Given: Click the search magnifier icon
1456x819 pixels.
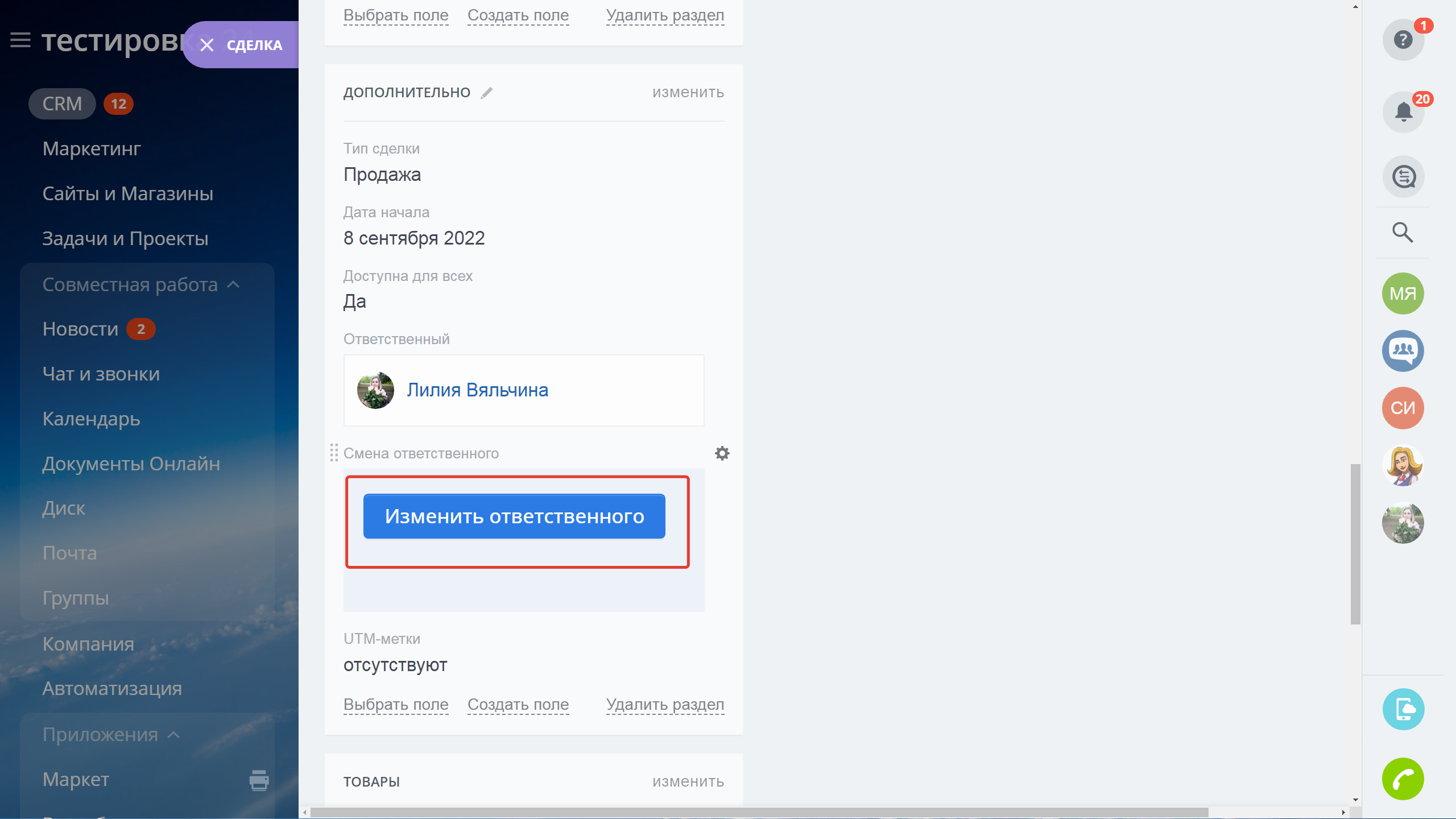Looking at the screenshot, I should coord(1403,233).
